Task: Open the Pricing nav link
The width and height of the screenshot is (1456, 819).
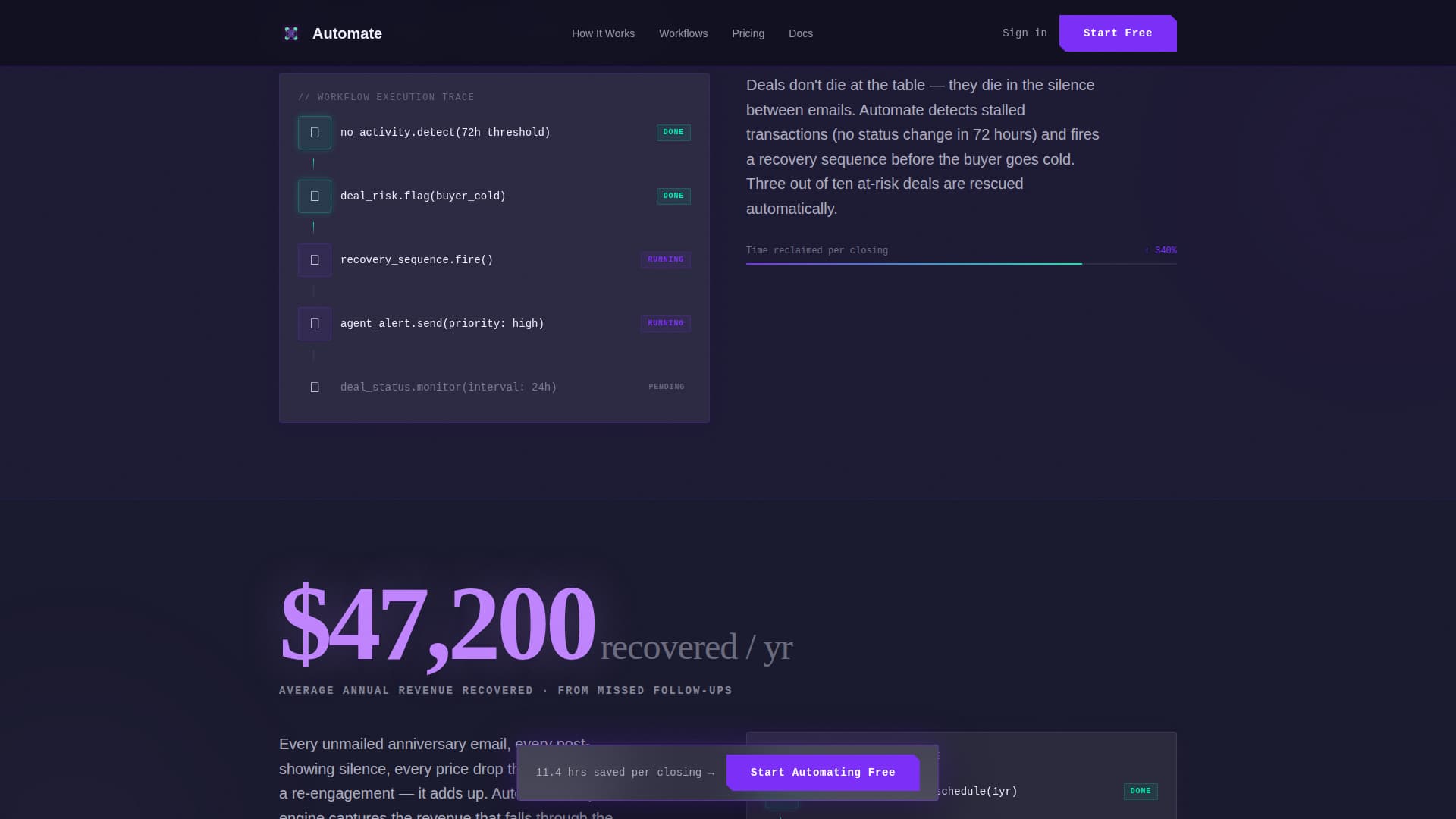Action: (x=748, y=33)
